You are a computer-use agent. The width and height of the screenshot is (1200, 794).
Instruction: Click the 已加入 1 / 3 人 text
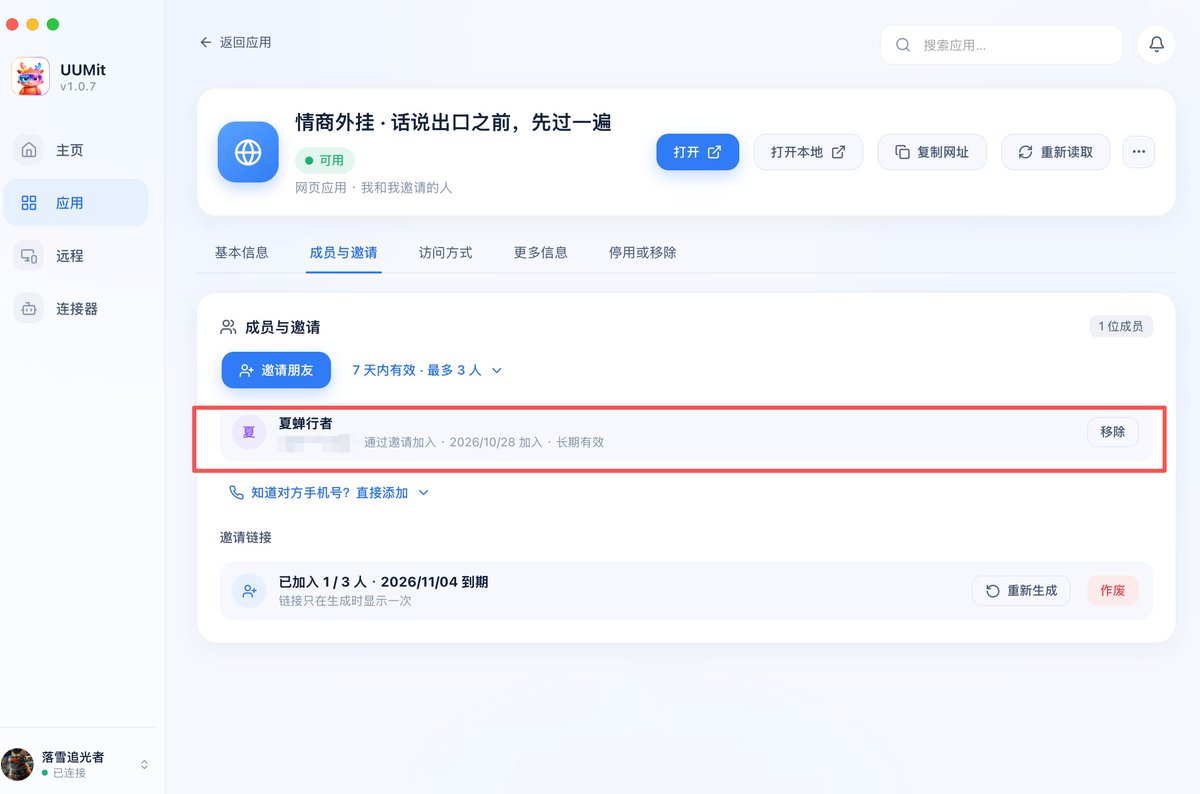[321, 582]
